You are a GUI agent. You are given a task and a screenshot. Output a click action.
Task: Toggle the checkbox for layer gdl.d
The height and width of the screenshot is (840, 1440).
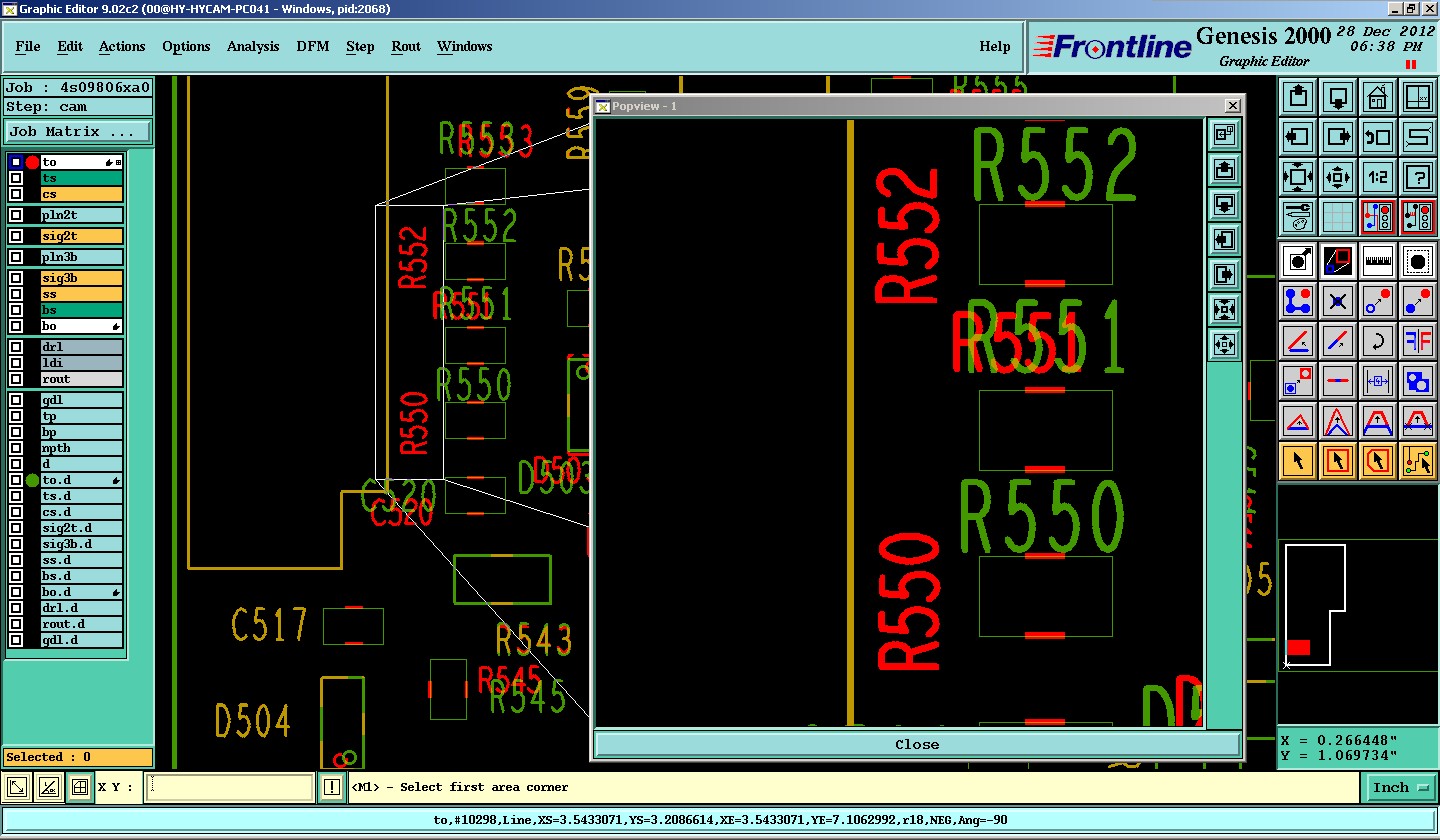tap(16, 640)
